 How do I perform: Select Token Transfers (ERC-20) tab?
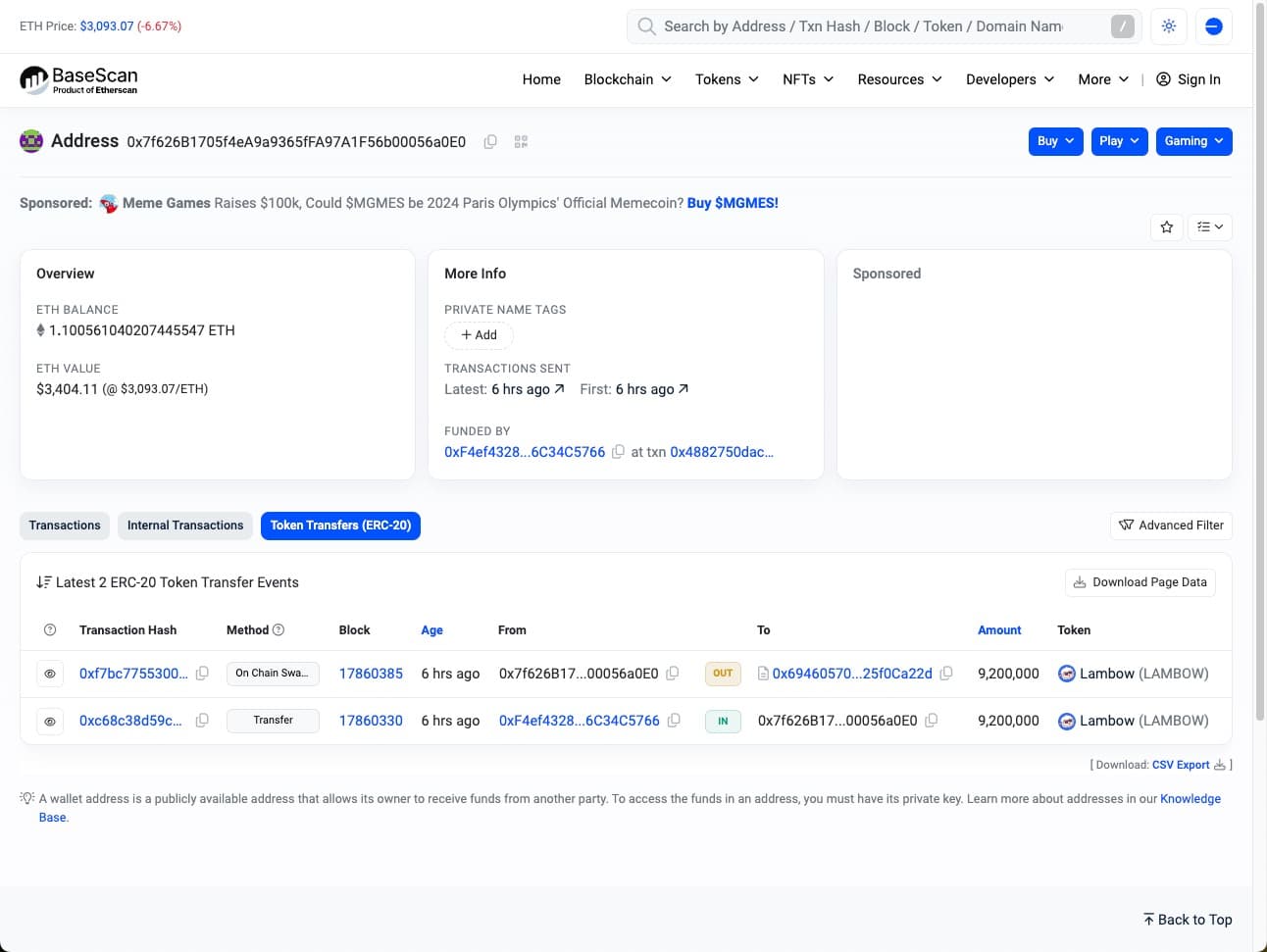point(340,526)
